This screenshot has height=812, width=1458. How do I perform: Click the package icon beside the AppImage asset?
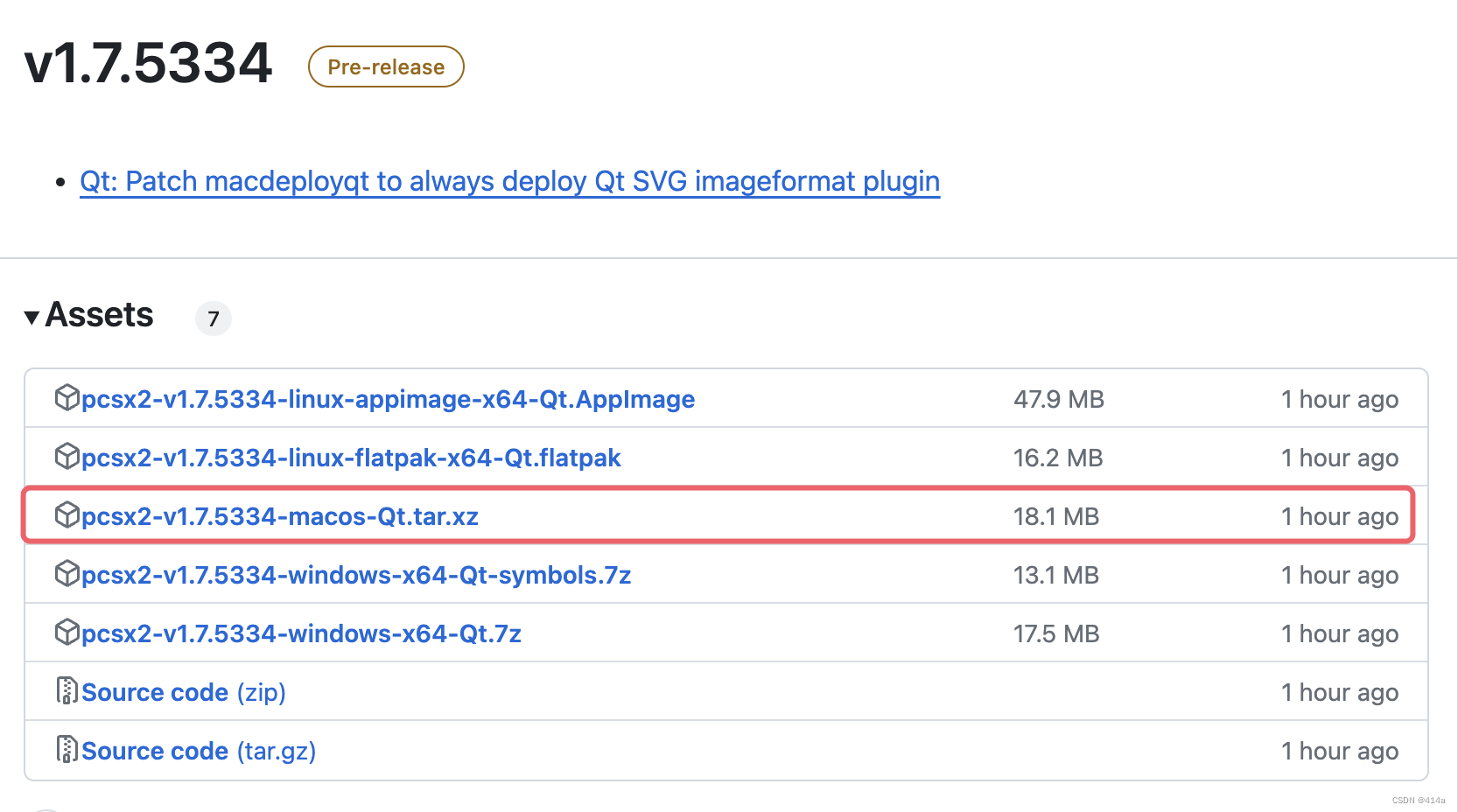pos(67,398)
